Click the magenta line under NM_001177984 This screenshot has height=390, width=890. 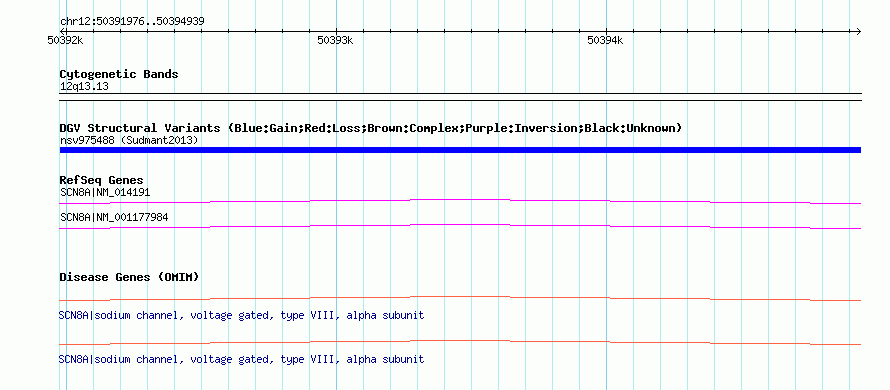pyautogui.click(x=460, y=227)
